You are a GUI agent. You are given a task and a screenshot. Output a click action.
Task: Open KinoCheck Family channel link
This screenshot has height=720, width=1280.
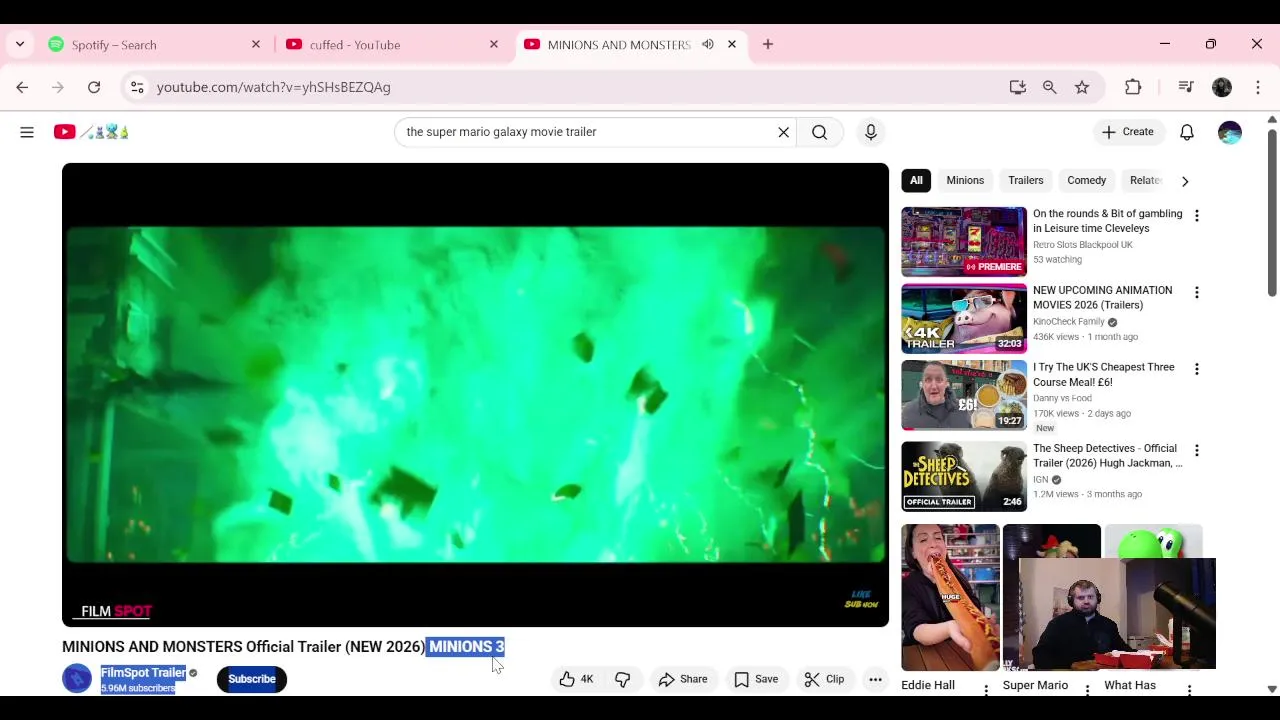1068,322
